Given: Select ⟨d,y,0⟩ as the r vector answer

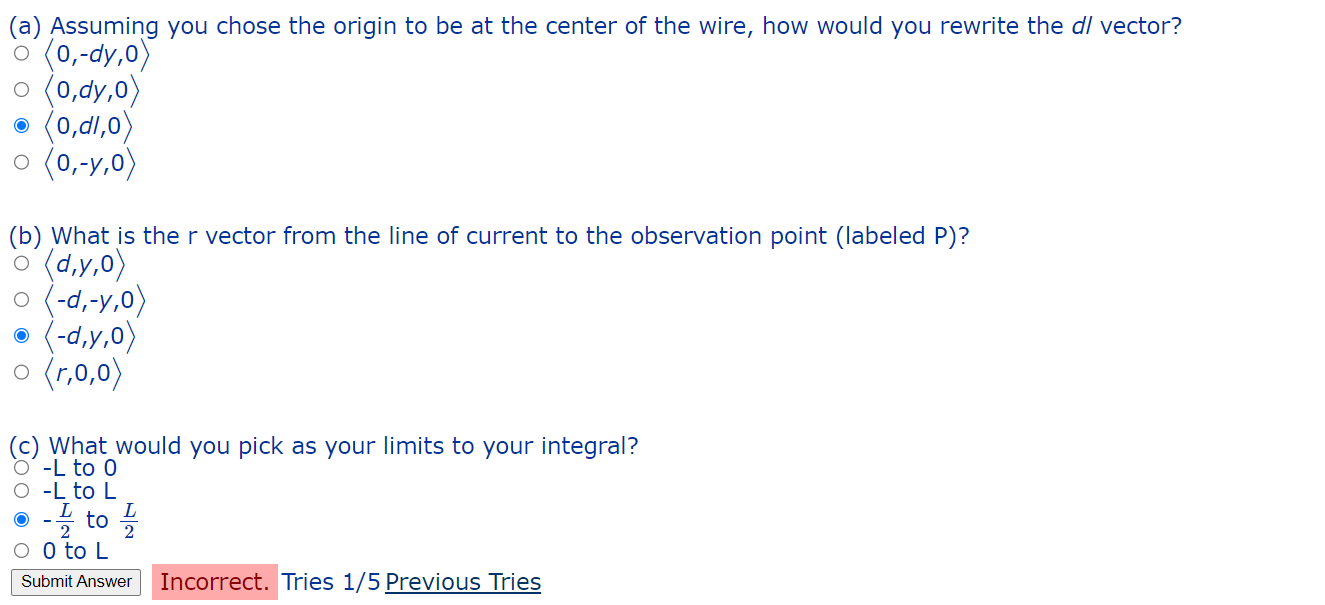Looking at the screenshot, I should pos(21,264).
